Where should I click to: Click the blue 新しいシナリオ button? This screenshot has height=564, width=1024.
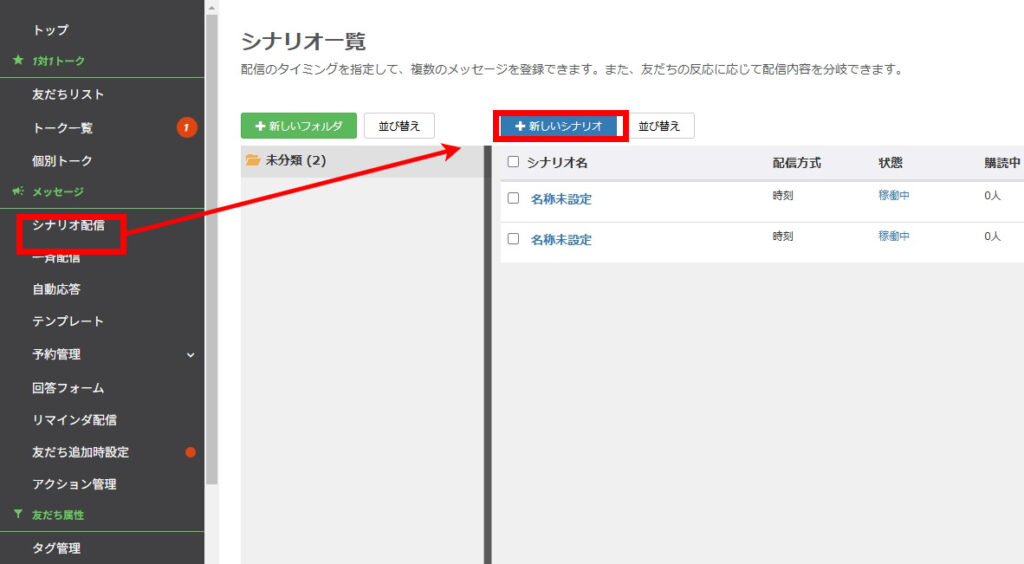(559, 126)
